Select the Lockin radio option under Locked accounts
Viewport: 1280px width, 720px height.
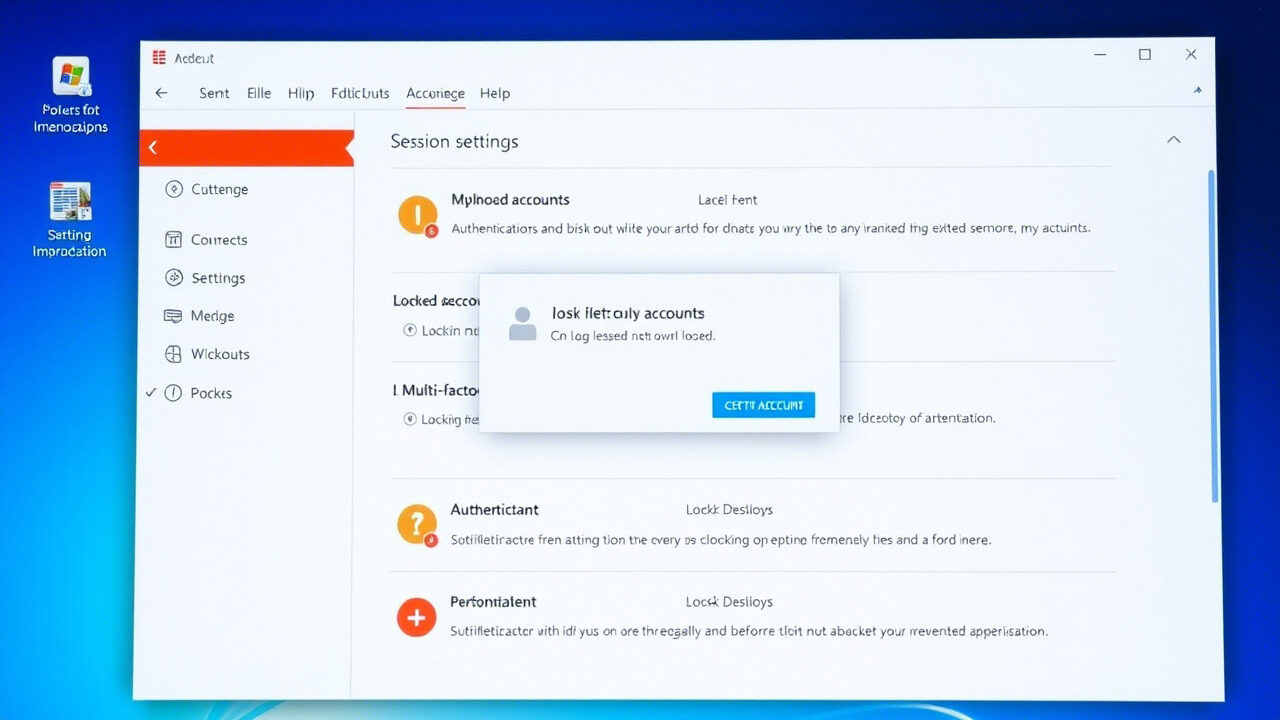[x=410, y=332]
